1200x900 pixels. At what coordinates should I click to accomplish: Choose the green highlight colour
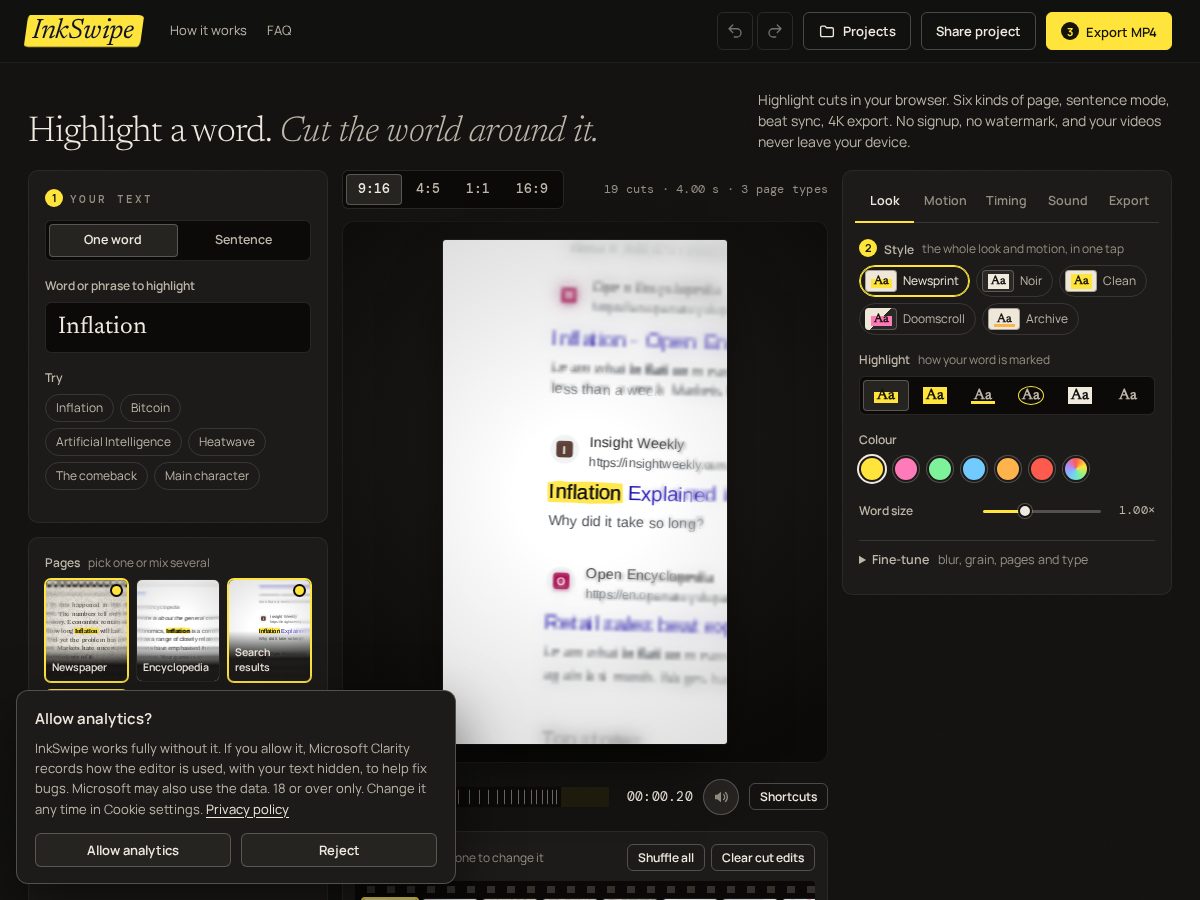point(940,469)
